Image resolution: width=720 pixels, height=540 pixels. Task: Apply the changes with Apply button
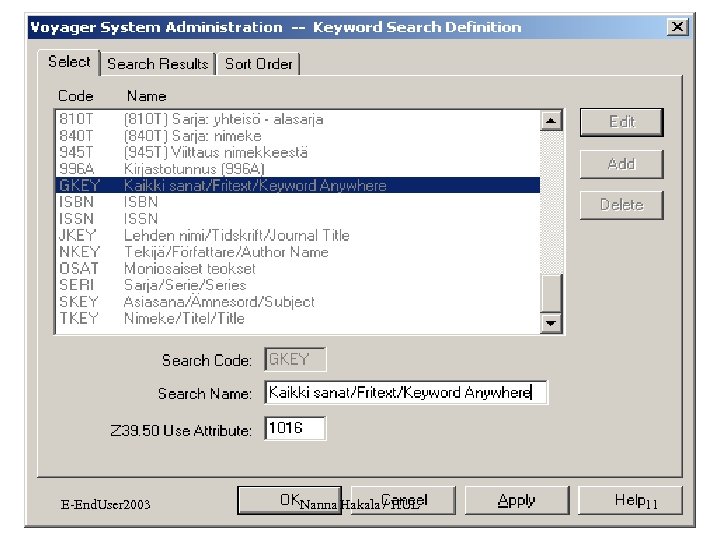(517, 500)
